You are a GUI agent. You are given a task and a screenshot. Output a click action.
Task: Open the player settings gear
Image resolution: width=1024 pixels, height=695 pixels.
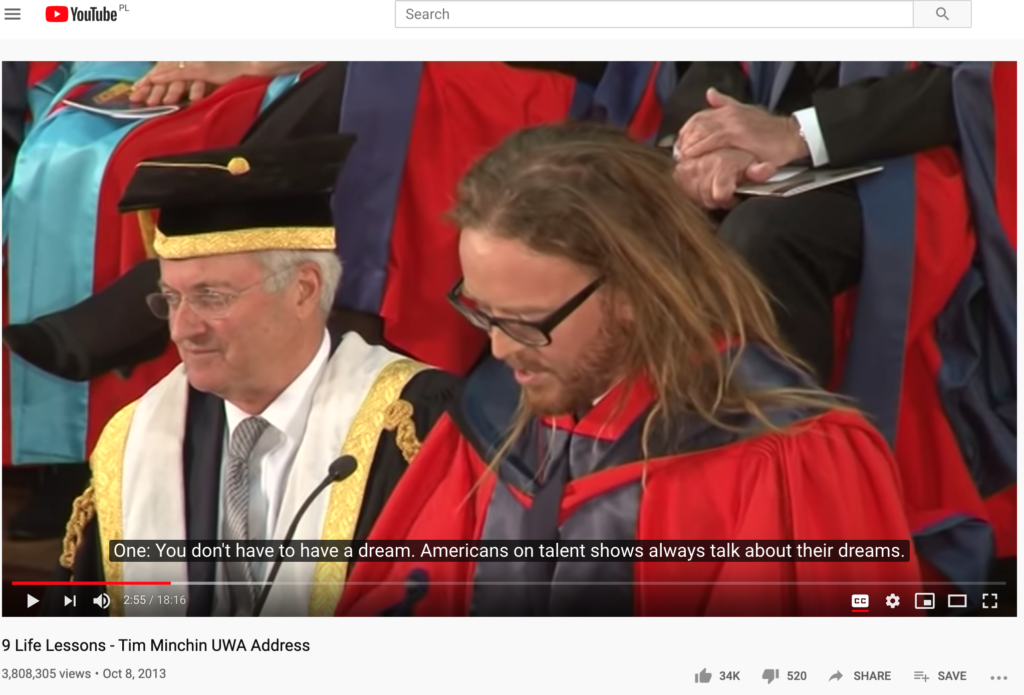coord(892,600)
